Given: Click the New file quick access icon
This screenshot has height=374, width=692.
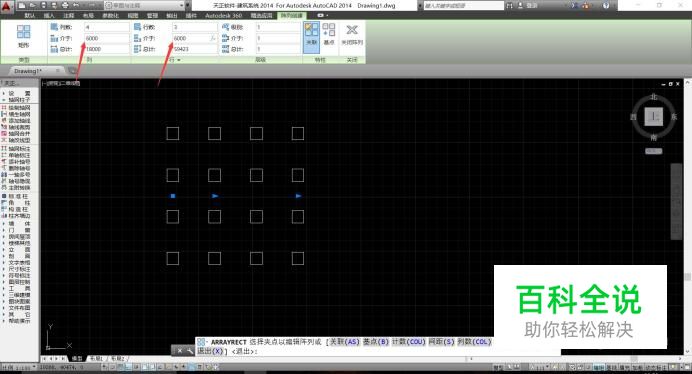Looking at the screenshot, I should [22, 5].
